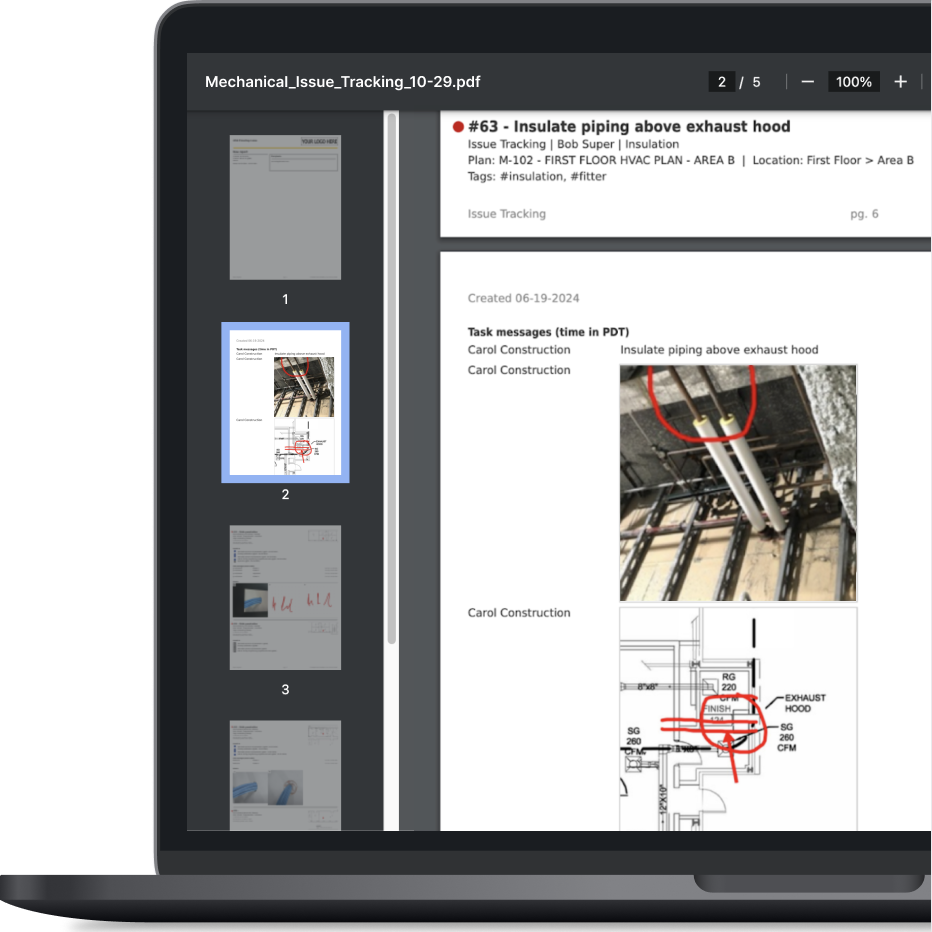
Task: Click the zoom in plus icon
Action: pyautogui.click(x=900, y=82)
